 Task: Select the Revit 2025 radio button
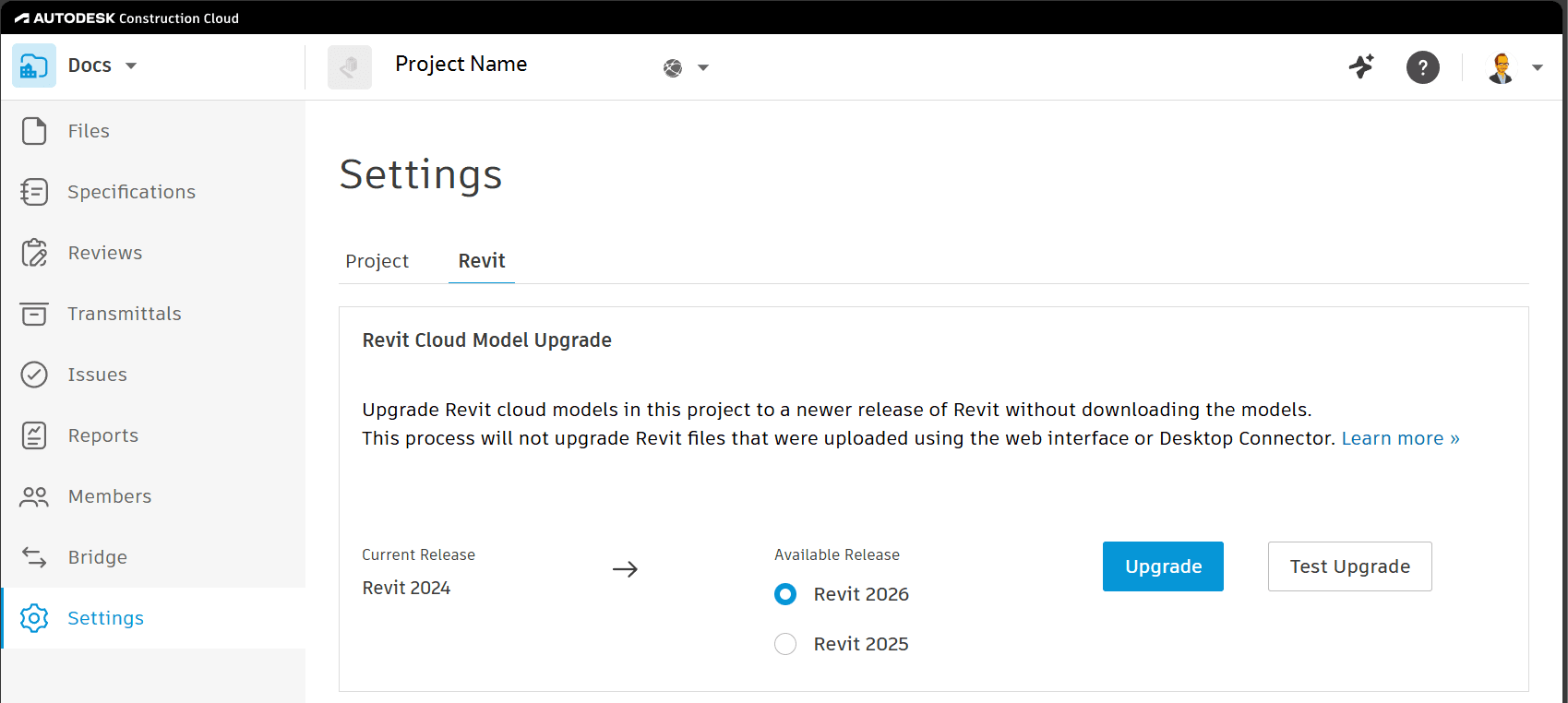(x=785, y=644)
